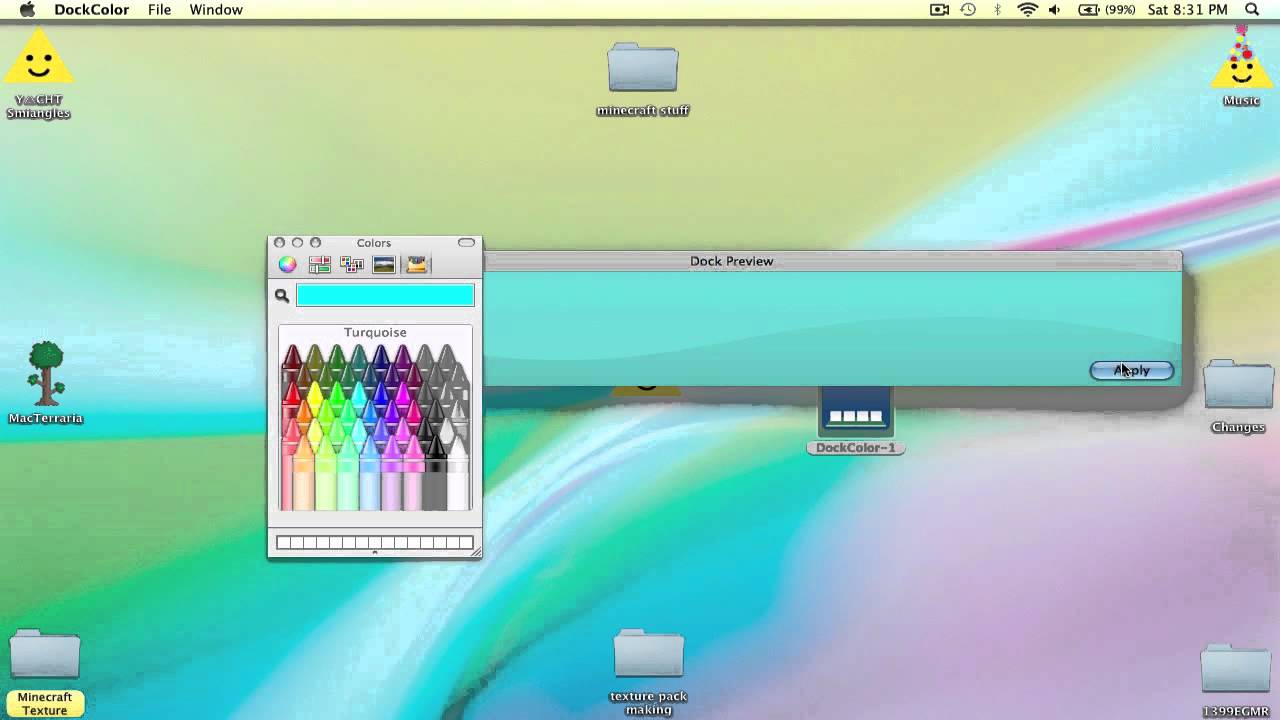This screenshot has height=720, width=1280.
Task: Select the Music party-hat smiley icon
Action: pos(1242,65)
